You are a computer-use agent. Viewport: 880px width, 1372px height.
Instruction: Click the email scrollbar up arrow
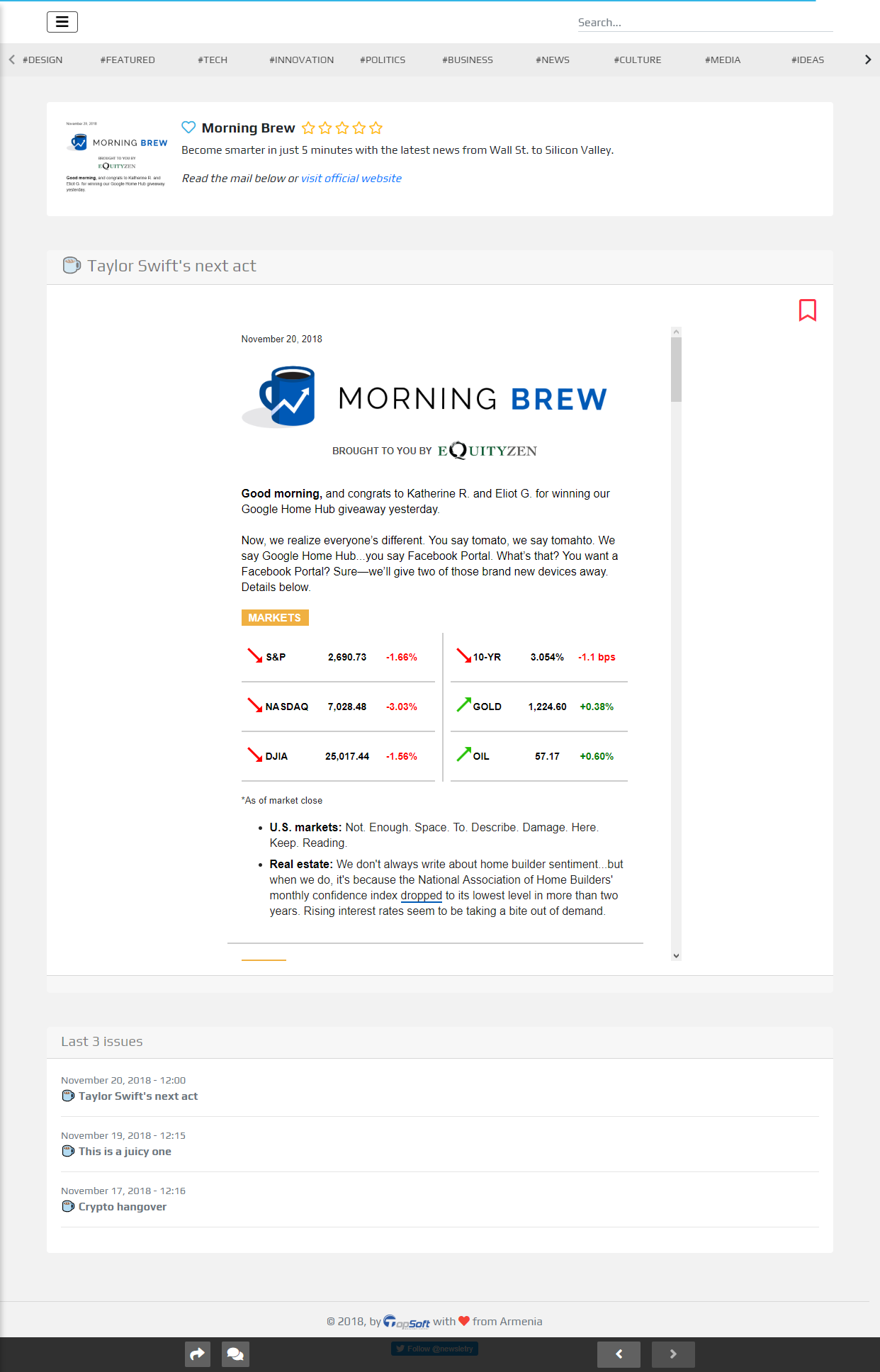[676, 332]
